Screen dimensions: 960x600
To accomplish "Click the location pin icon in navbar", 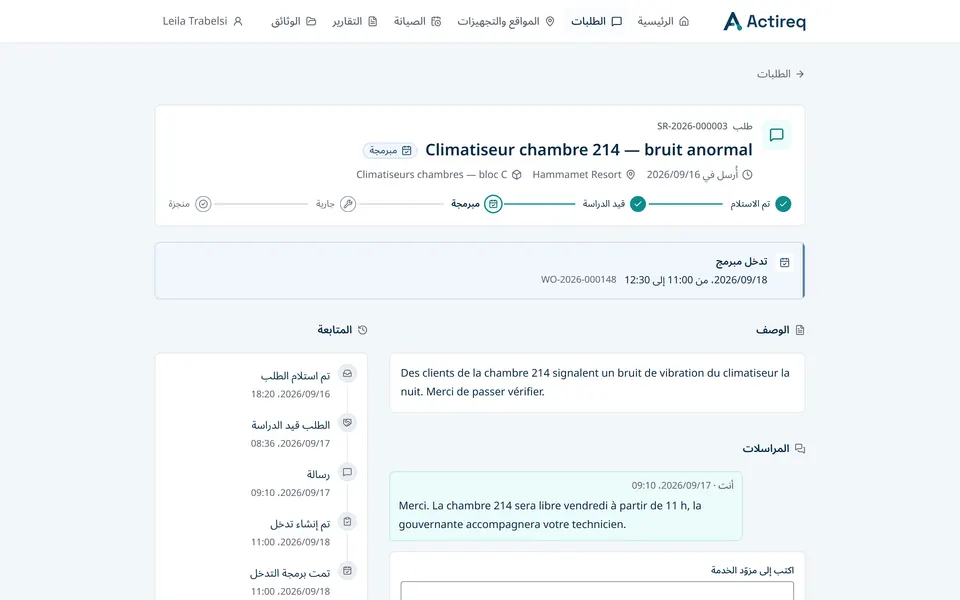I will [550, 21].
